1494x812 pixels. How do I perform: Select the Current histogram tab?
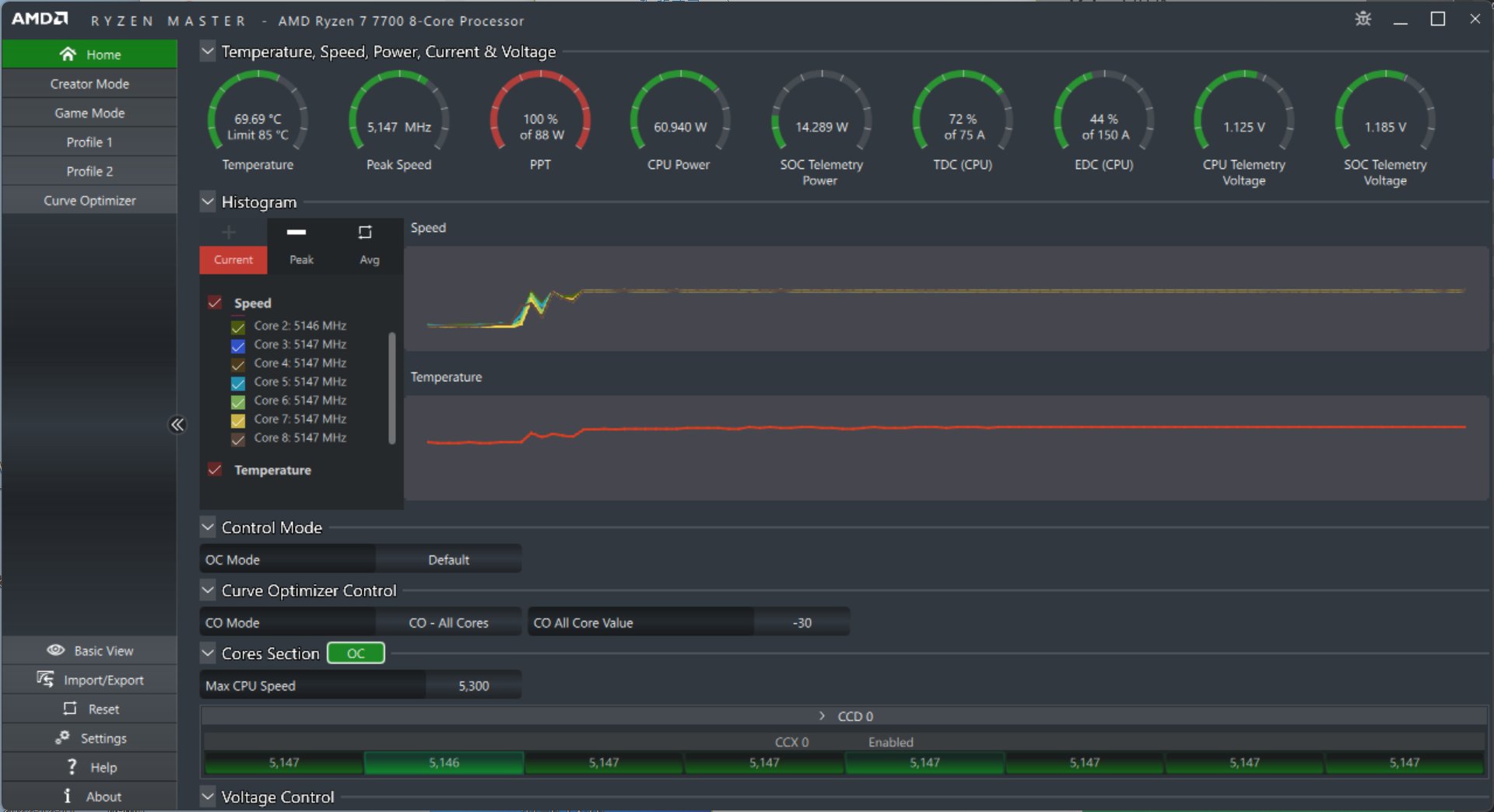pos(233,260)
